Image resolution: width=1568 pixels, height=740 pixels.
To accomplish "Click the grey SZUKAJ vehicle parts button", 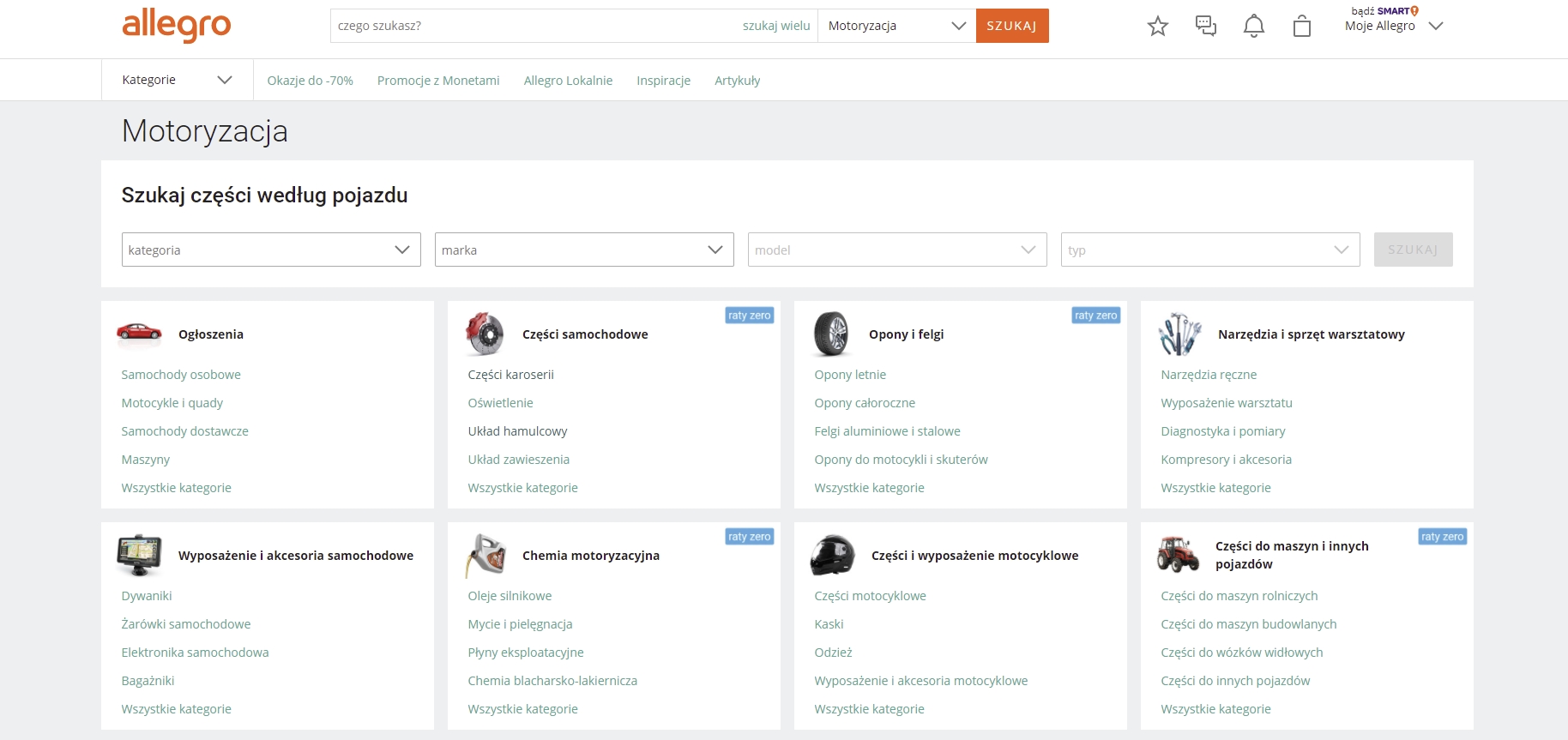I will pyautogui.click(x=1413, y=250).
